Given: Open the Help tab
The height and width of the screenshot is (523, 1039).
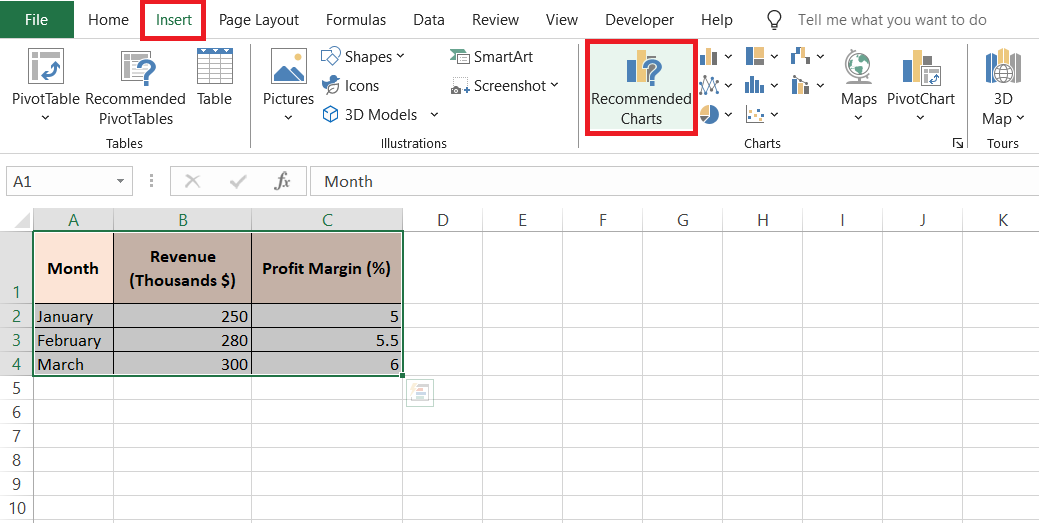Looking at the screenshot, I should point(716,20).
